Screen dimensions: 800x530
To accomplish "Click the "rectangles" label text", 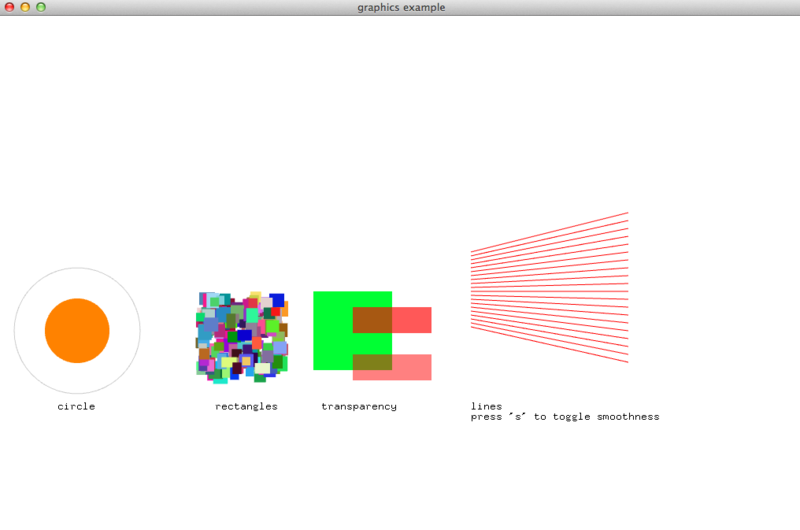I will pos(246,407).
